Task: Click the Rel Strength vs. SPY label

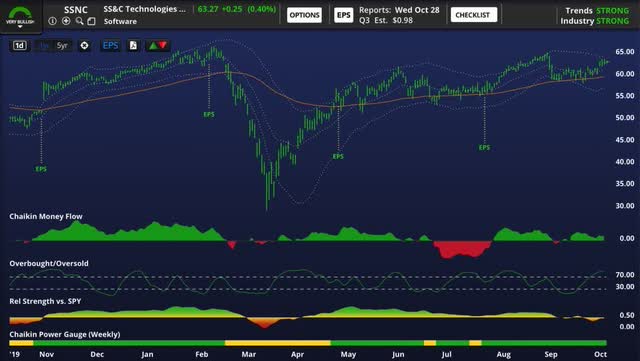Action: pos(45,301)
